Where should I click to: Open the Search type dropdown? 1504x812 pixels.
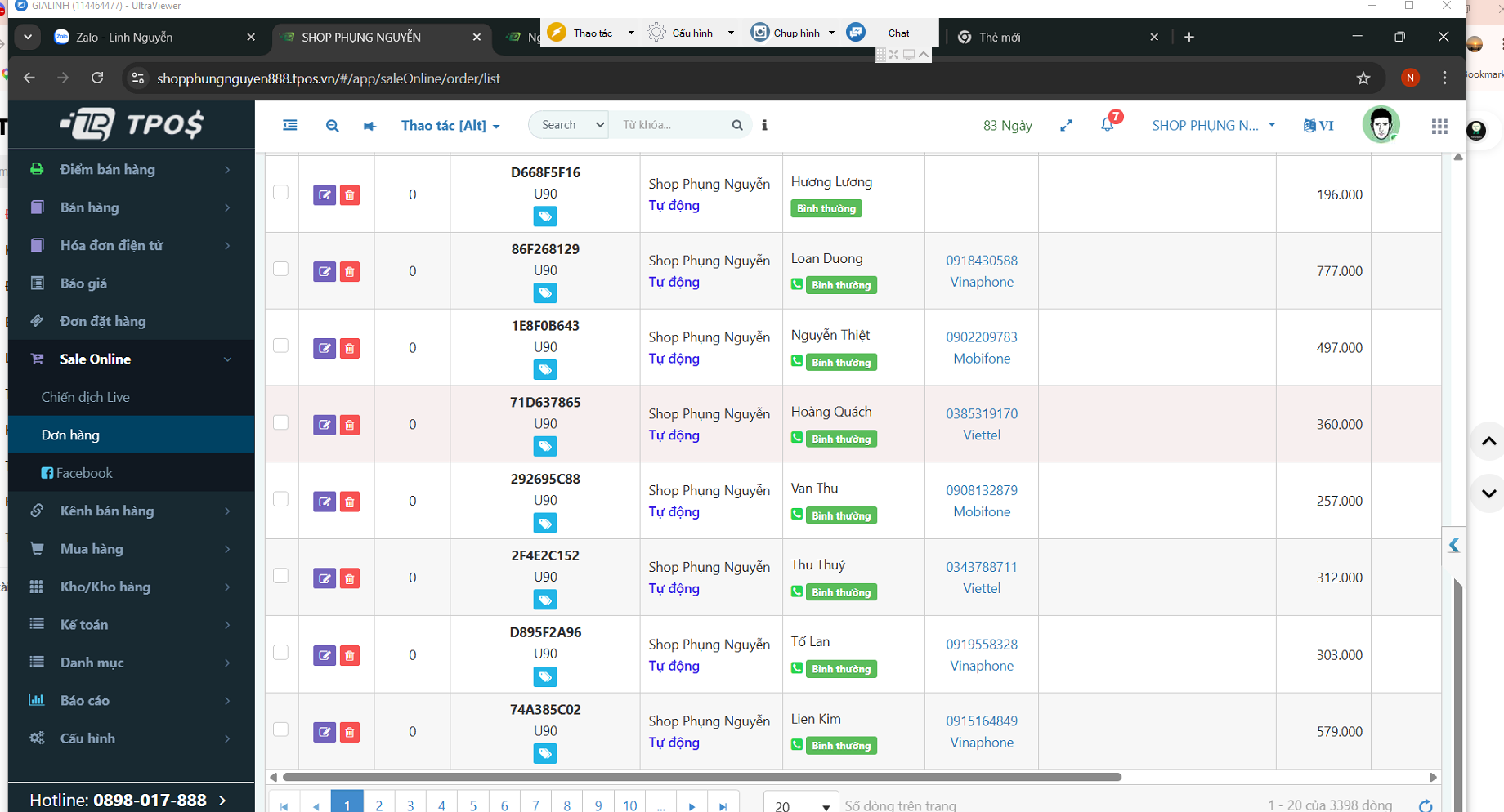coord(569,125)
